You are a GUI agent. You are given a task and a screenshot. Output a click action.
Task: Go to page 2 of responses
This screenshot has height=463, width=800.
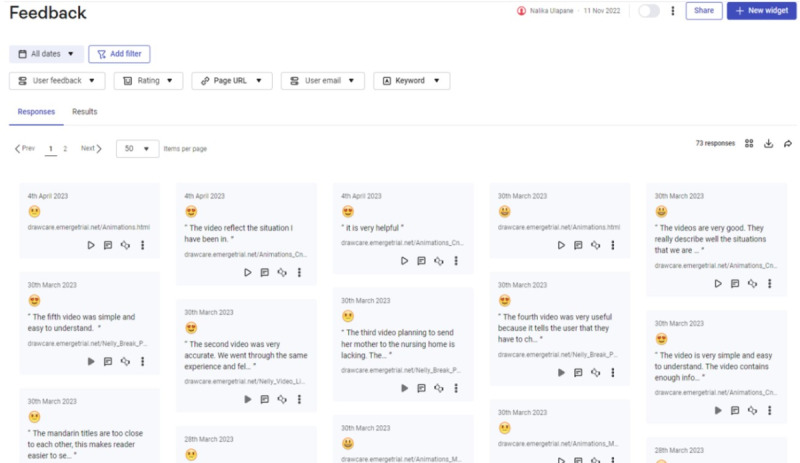pos(65,149)
